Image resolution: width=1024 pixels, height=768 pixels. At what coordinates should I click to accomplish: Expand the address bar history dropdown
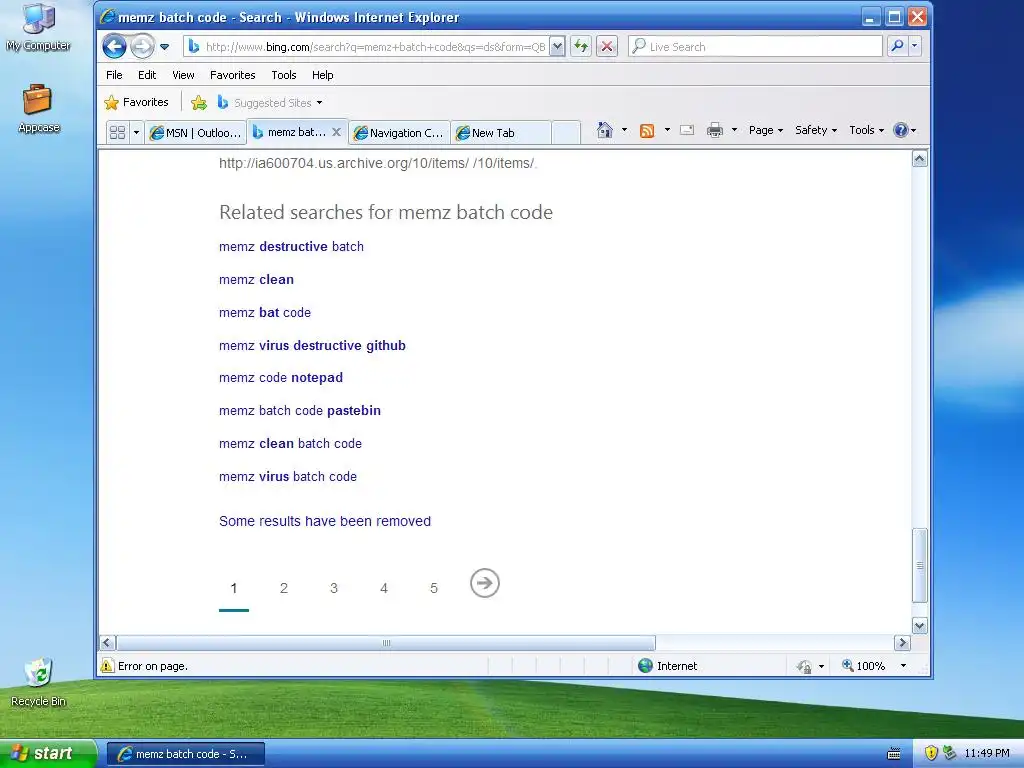tap(557, 46)
